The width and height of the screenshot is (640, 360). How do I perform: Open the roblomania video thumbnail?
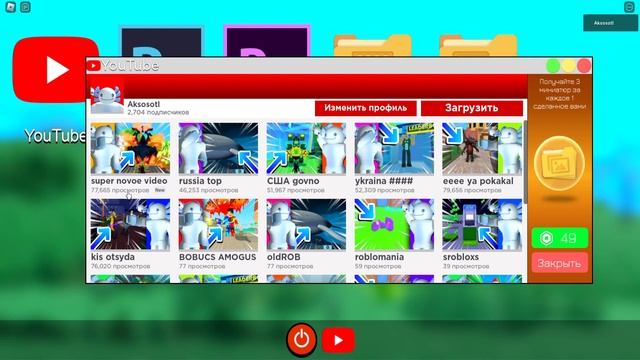click(x=394, y=224)
